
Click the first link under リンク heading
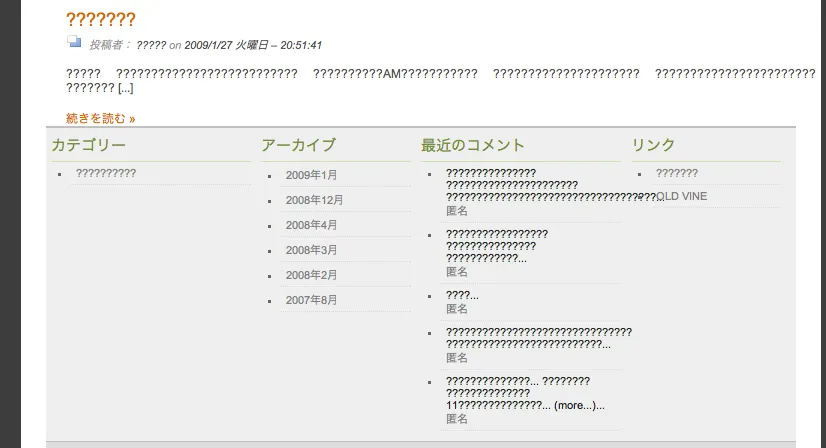tap(676, 173)
